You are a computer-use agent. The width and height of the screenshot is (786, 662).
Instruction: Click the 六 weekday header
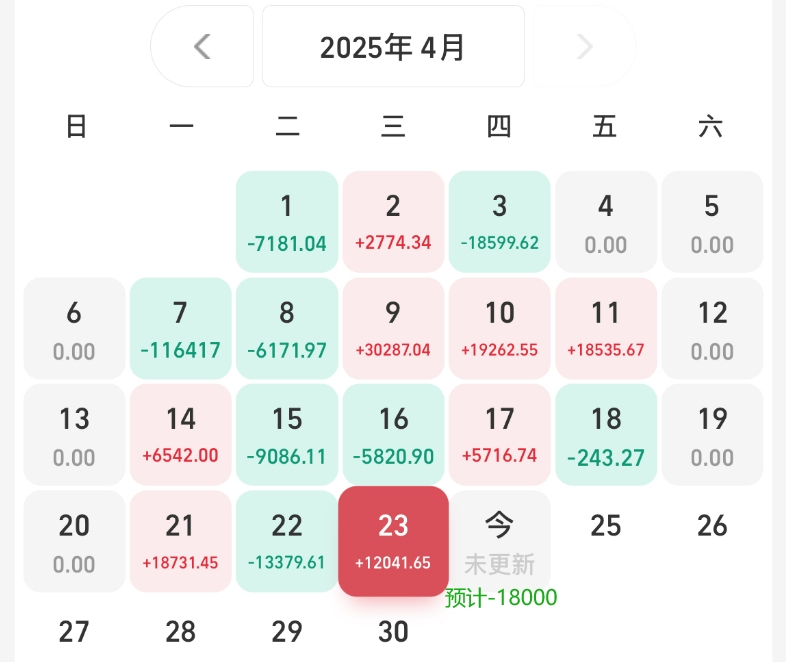pyautogui.click(x=711, y=126)
